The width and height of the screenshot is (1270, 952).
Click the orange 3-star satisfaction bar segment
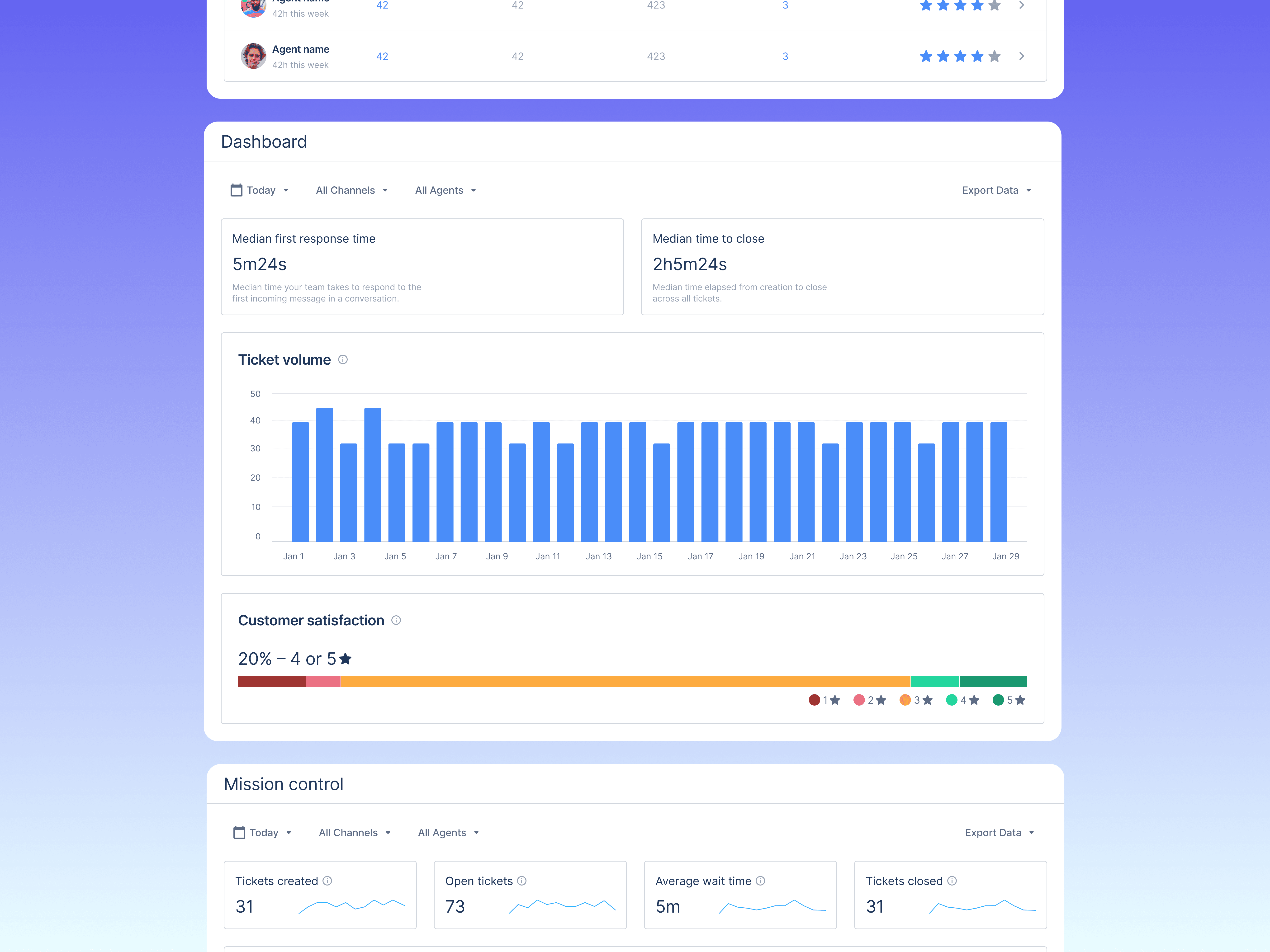pos(626,681)
